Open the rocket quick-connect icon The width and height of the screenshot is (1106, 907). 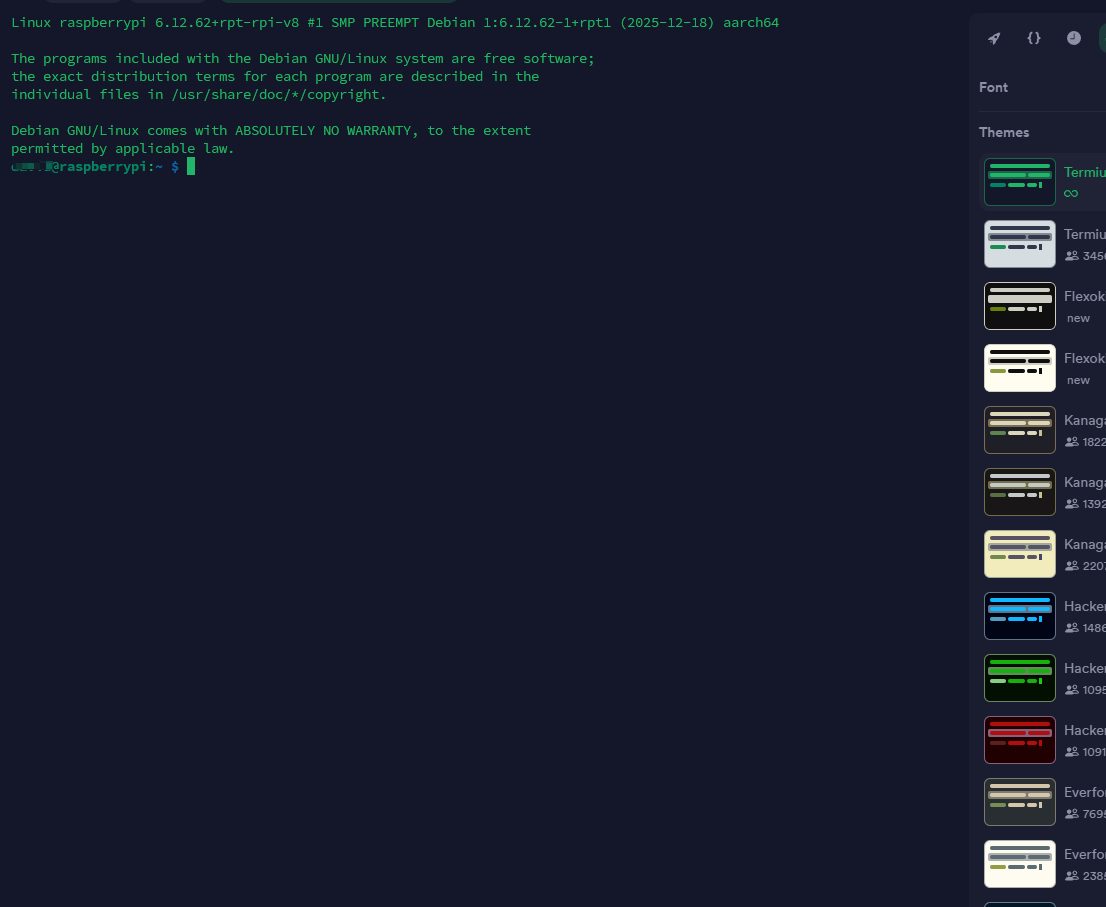point(994,38)
